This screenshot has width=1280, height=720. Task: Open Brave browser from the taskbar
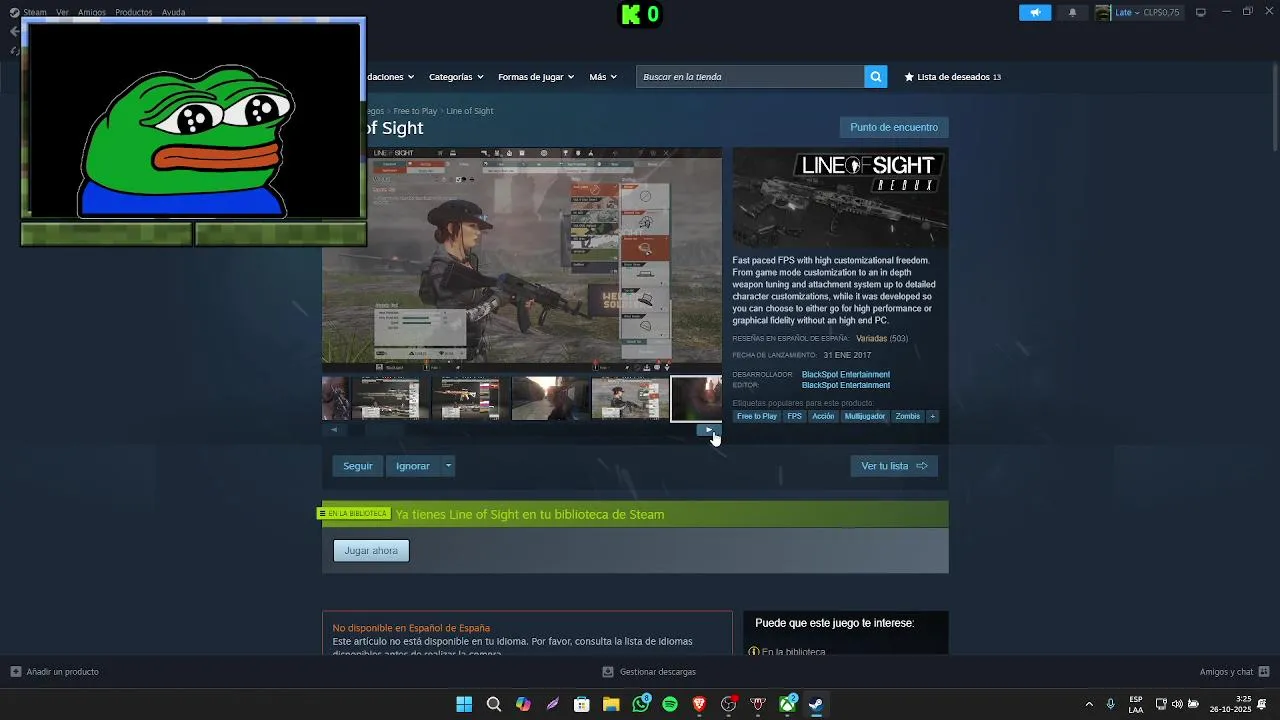(699, 704)
